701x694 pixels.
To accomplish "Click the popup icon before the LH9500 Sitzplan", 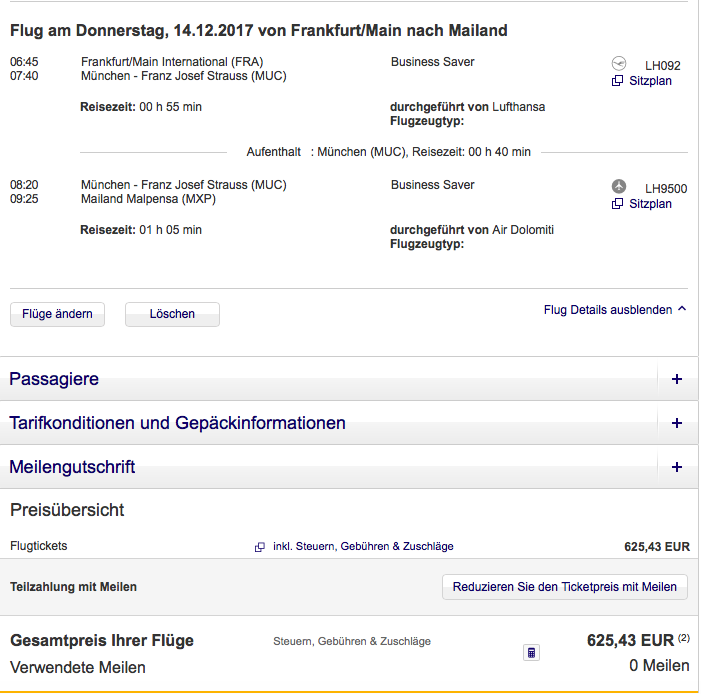I will coord(617,204).
